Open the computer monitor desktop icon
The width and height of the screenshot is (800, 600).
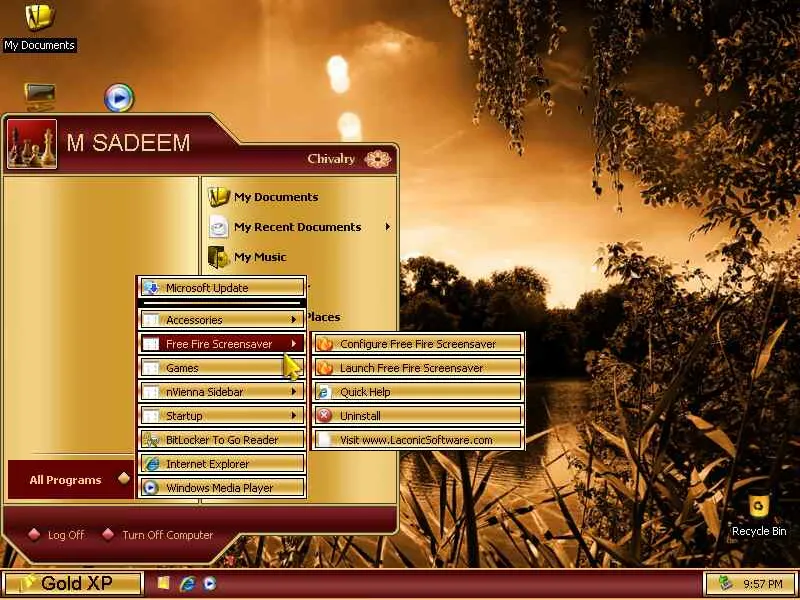point(40,97)
